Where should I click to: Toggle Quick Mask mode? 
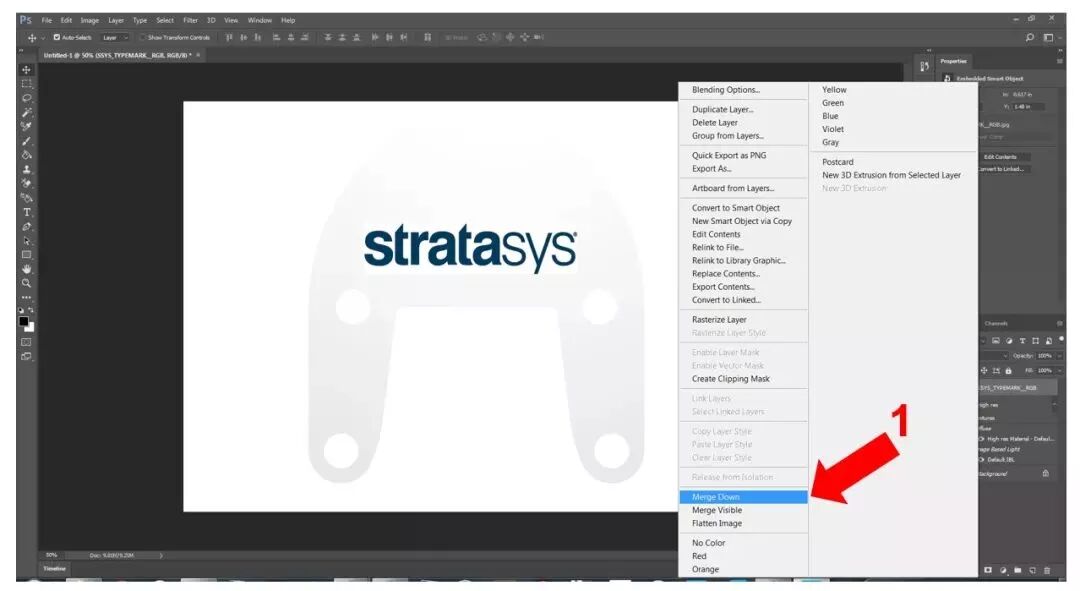pos(26,342)
